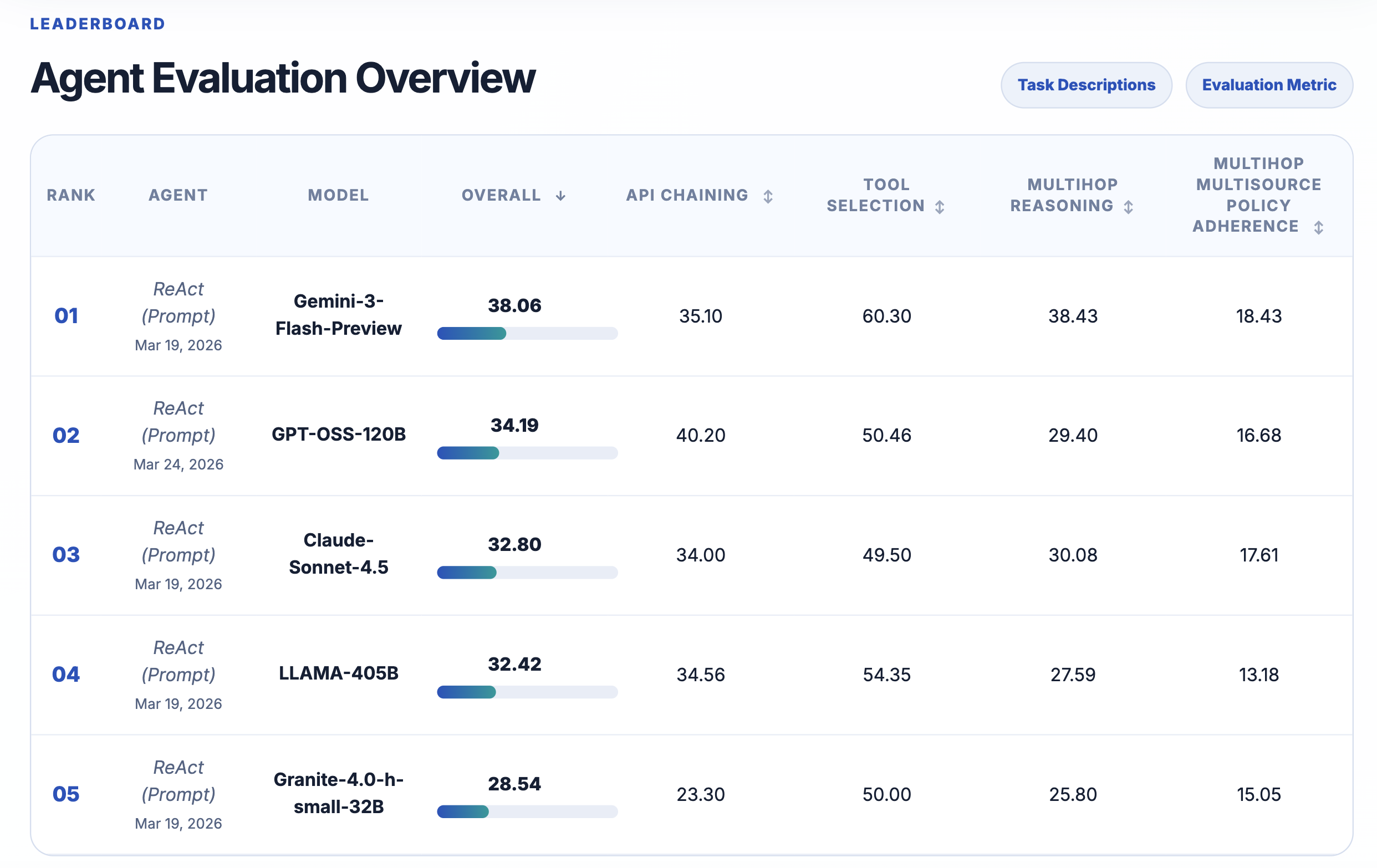Click the 60.30 Tool Selection score

coord(886,316)
